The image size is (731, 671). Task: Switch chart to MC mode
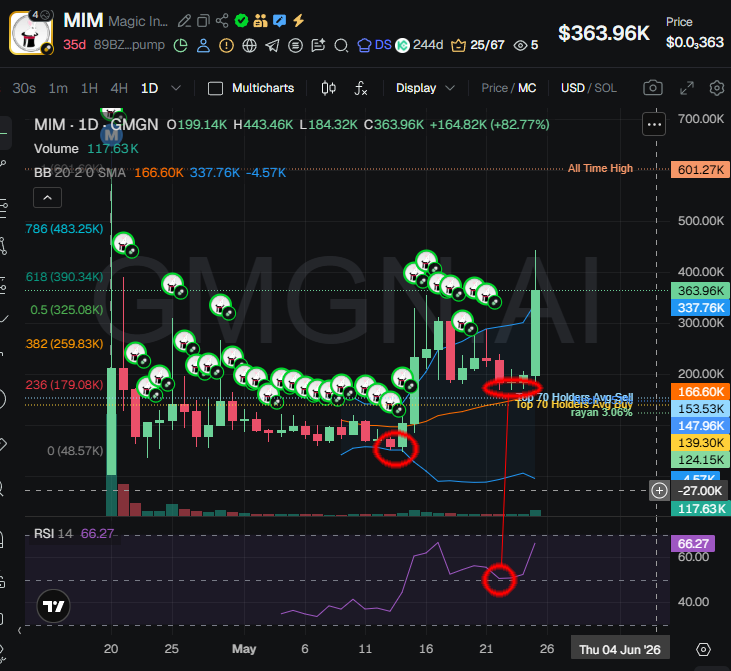coord(527,88)
